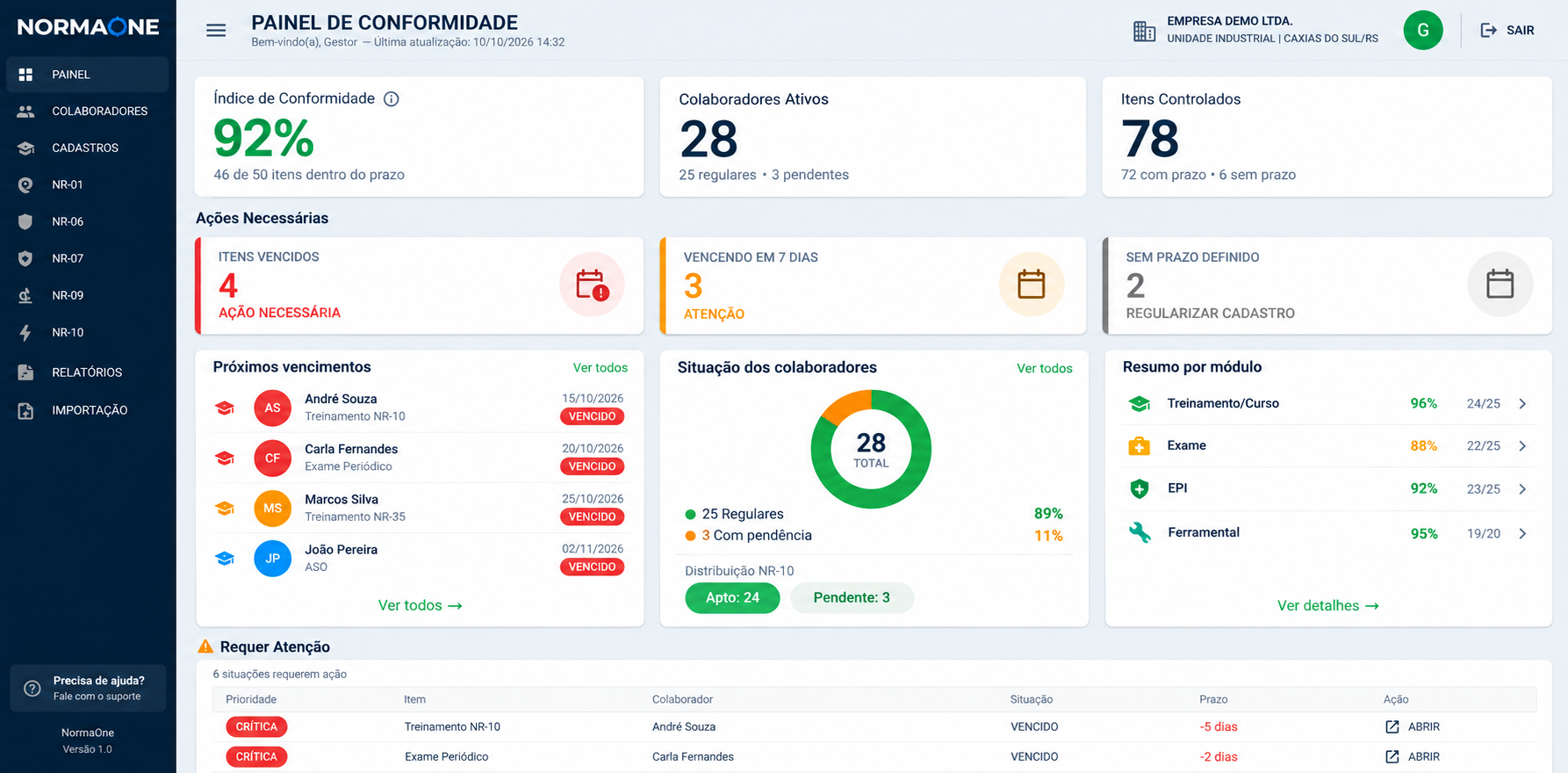Viewport: 1568px width, 773px height.
Task: Click ABRIR for Carla Fernandes' Exame Periódico
Action: coord(1413,757)
